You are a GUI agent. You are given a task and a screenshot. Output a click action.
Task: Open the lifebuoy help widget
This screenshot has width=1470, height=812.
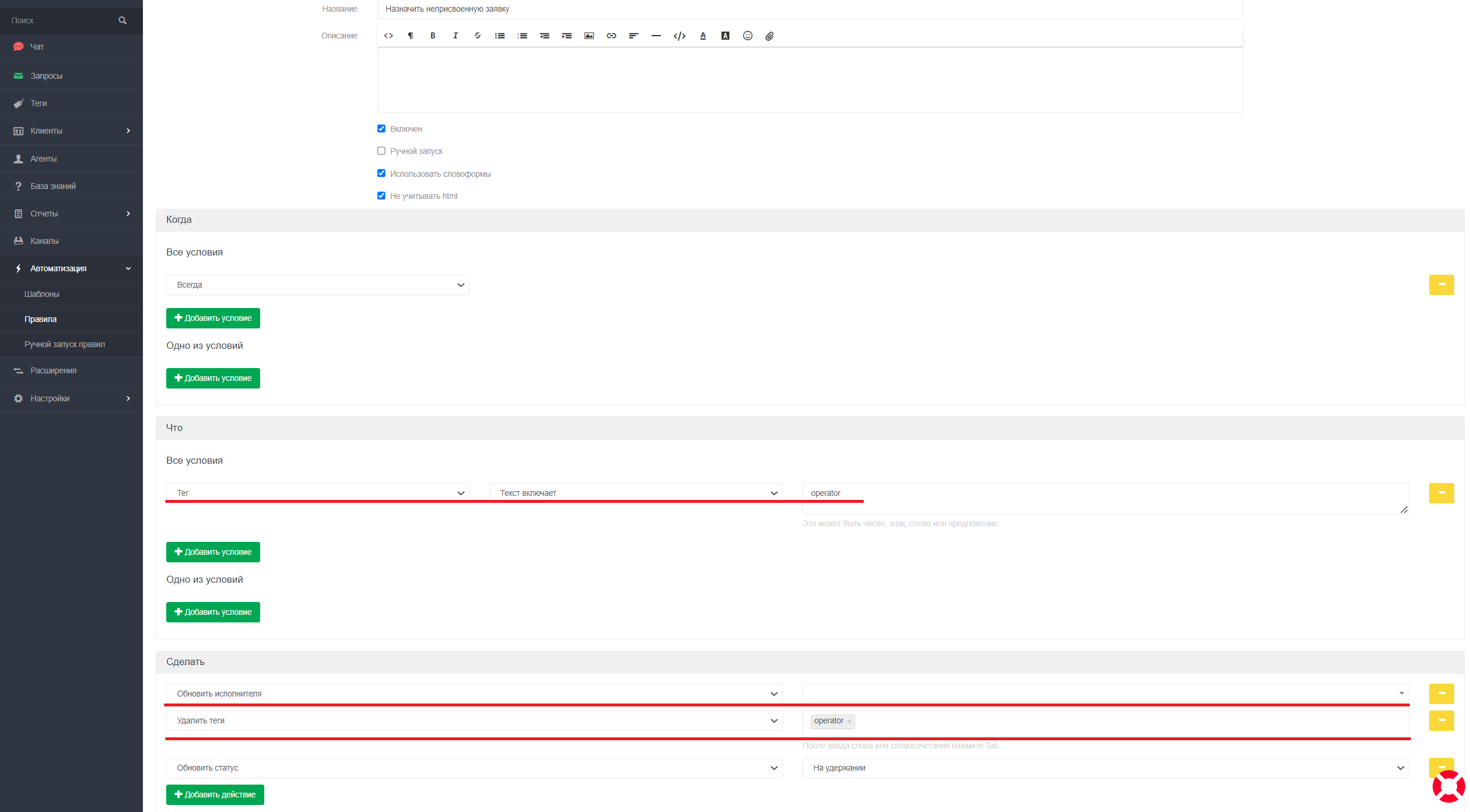pos(1448,786)
